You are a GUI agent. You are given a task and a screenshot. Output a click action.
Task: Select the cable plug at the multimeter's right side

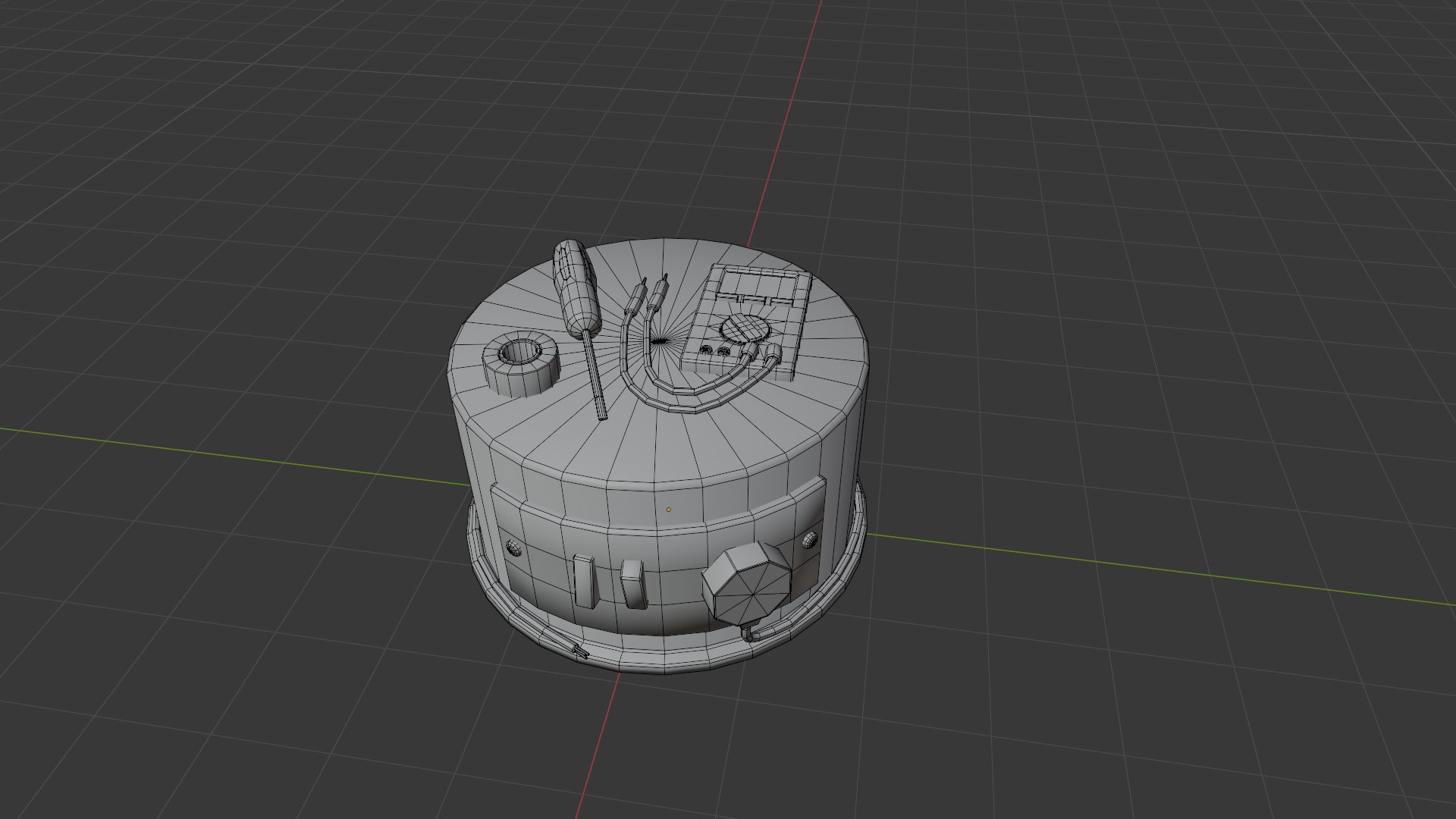(x=772, y=353)
